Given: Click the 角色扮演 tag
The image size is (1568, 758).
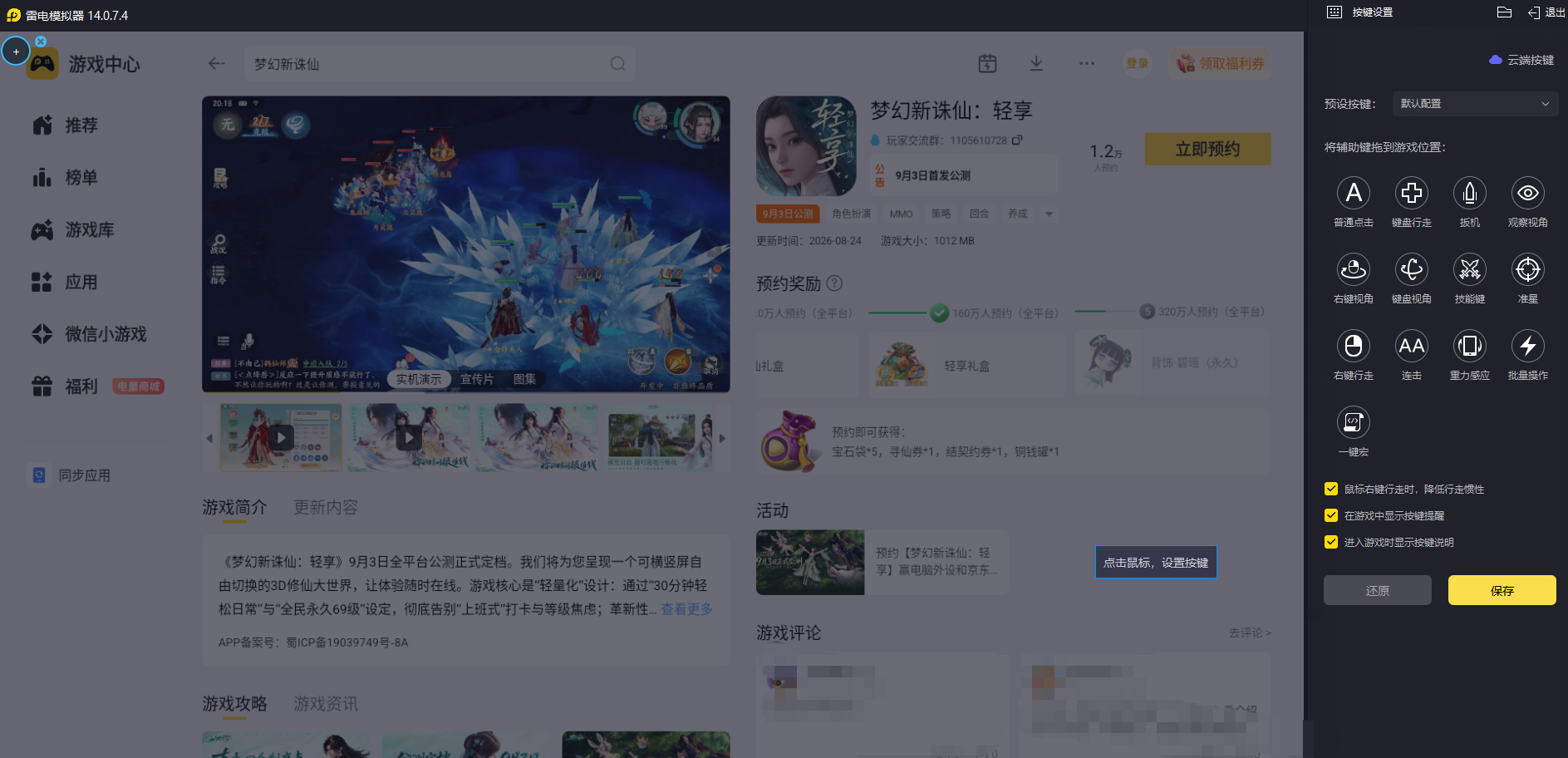Looking at the screenshot, I should click(852, 214).
